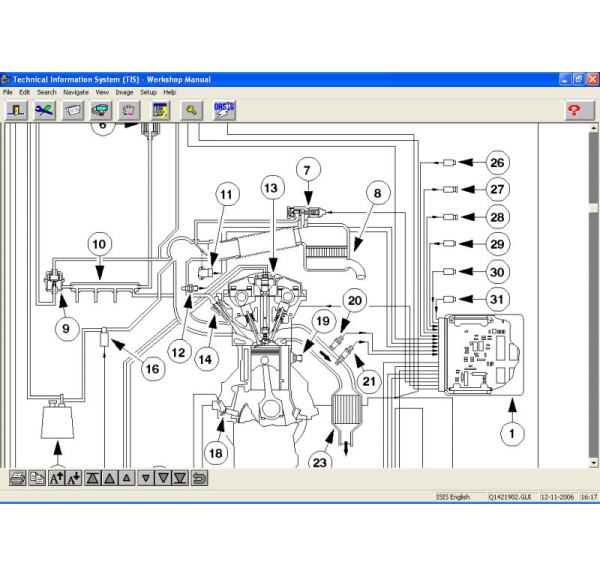Jump to bottom with barred down-triangle

coord(179,478)
